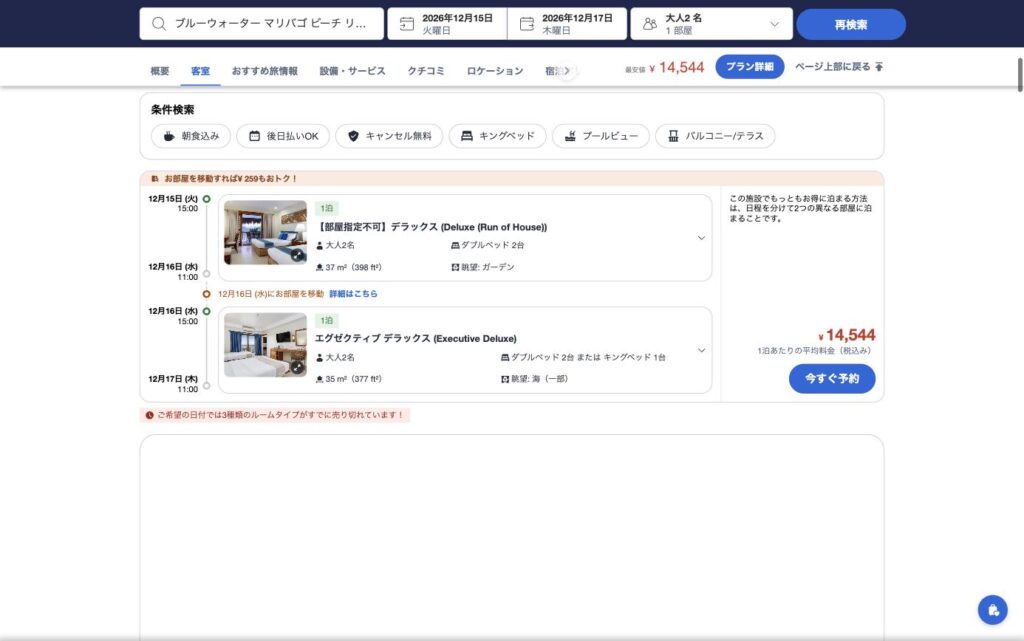Viewport: 1024px width, 641px height.
Task: Select the check-out date 2026年12月17日
Action: [x=567, y=24]
